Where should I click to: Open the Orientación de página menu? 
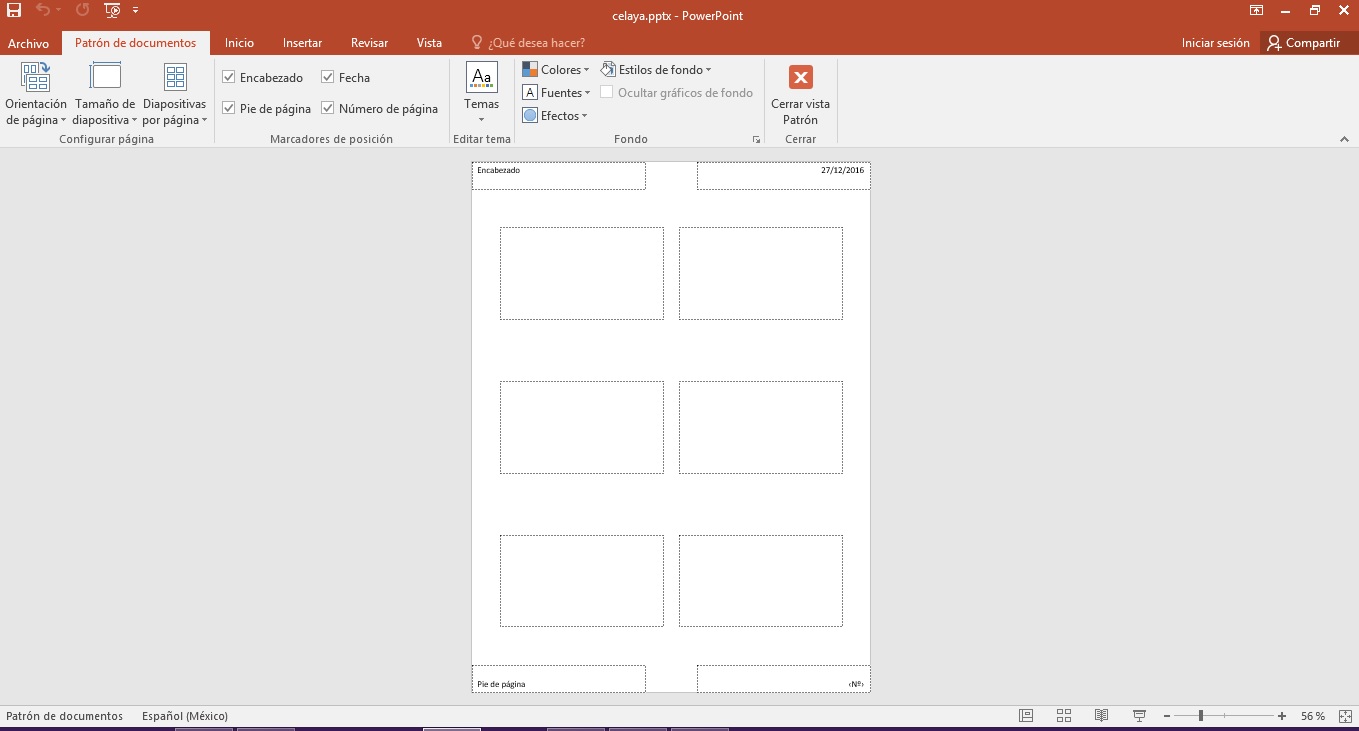click(36, 95)
